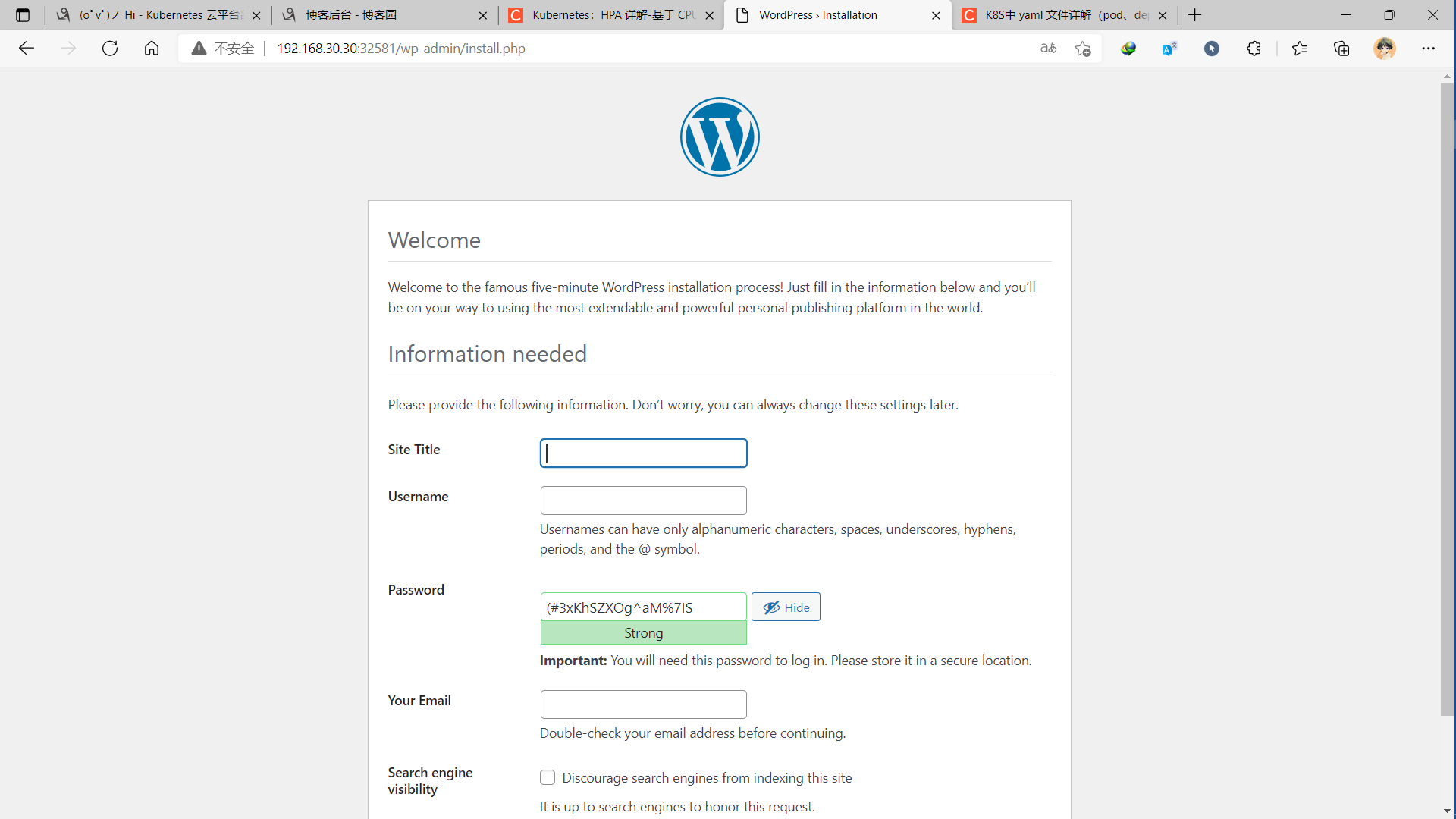The image size is (1456, 819).
Task: Open a new browser tab
Action: [1194, 14]
